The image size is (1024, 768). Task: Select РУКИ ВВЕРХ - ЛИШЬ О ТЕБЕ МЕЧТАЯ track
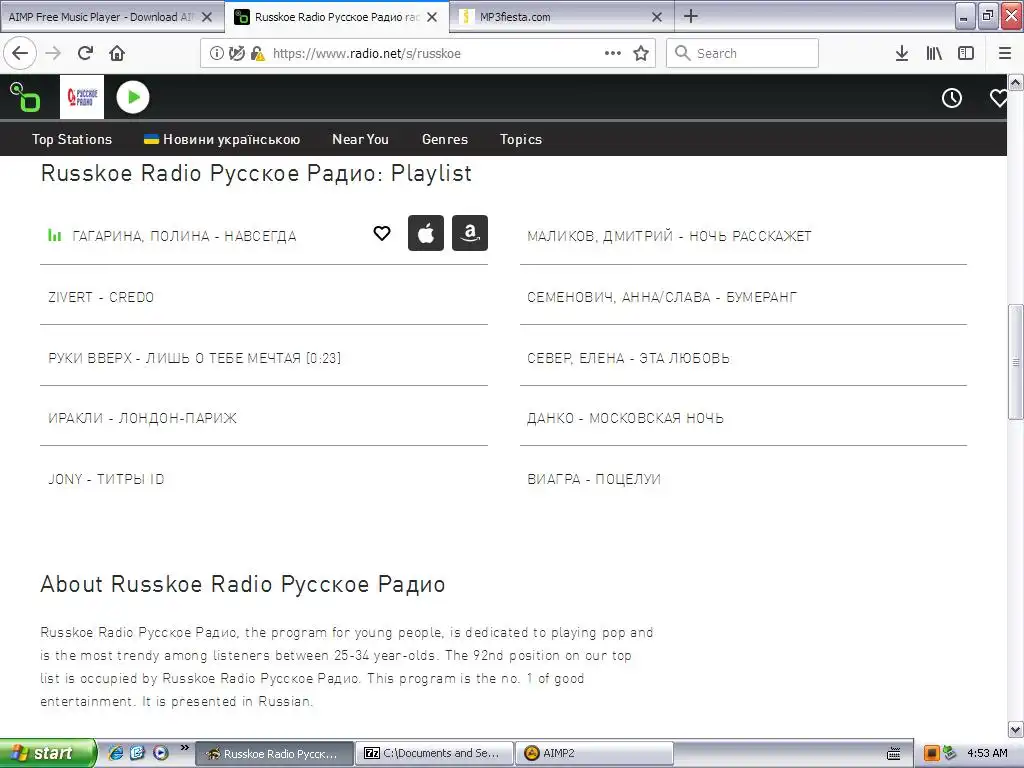(195, 358)
